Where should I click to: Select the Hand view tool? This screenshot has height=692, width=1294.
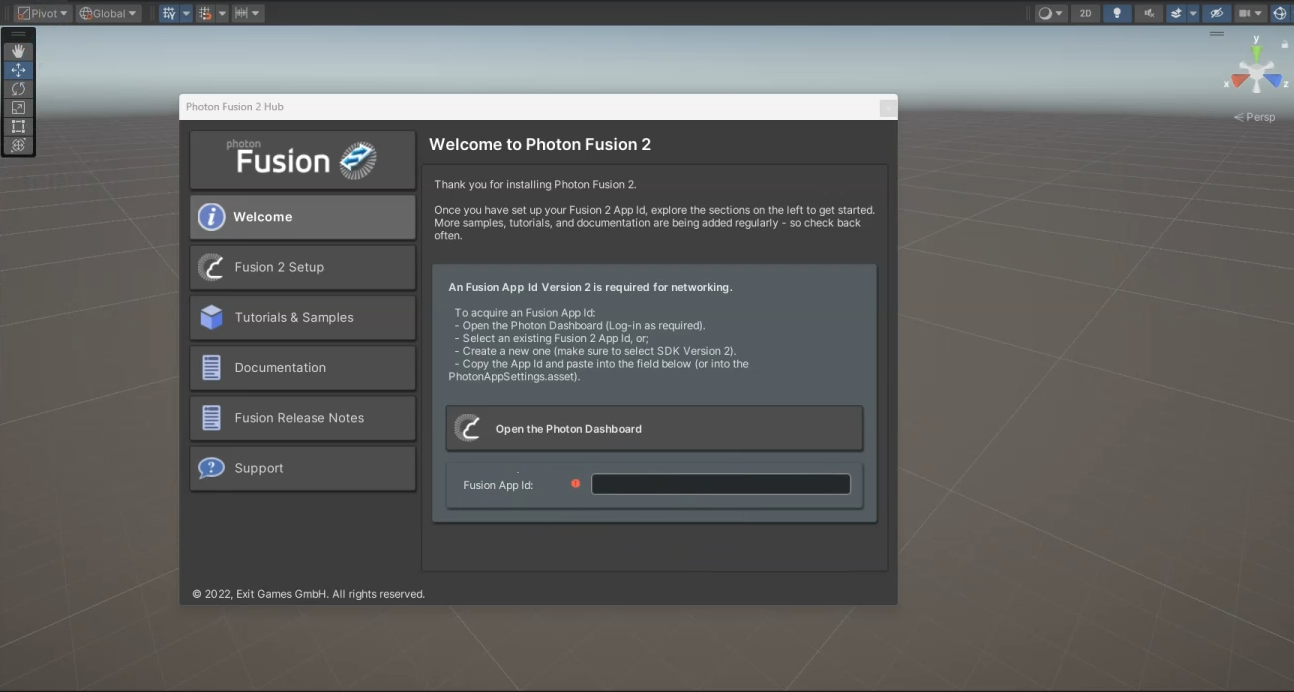tap(18, 51)
